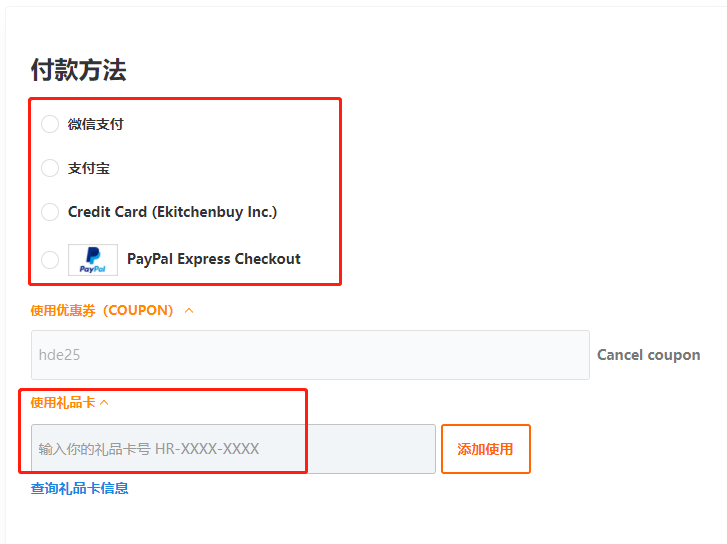Collapse the 使用礼品卡 section title

pyautogui.click(x=63, y=403)
